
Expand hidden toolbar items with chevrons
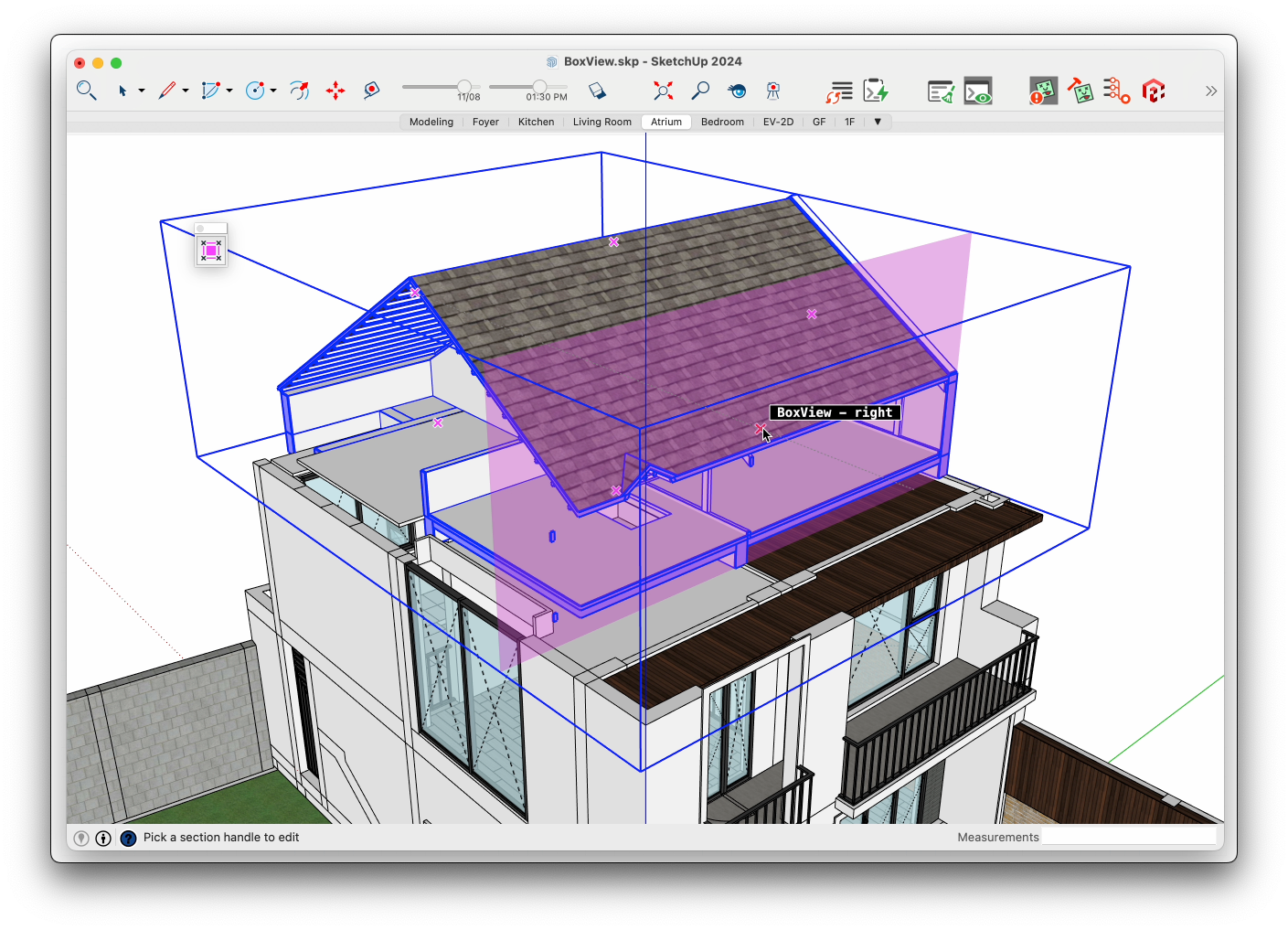pos(1211,91)
